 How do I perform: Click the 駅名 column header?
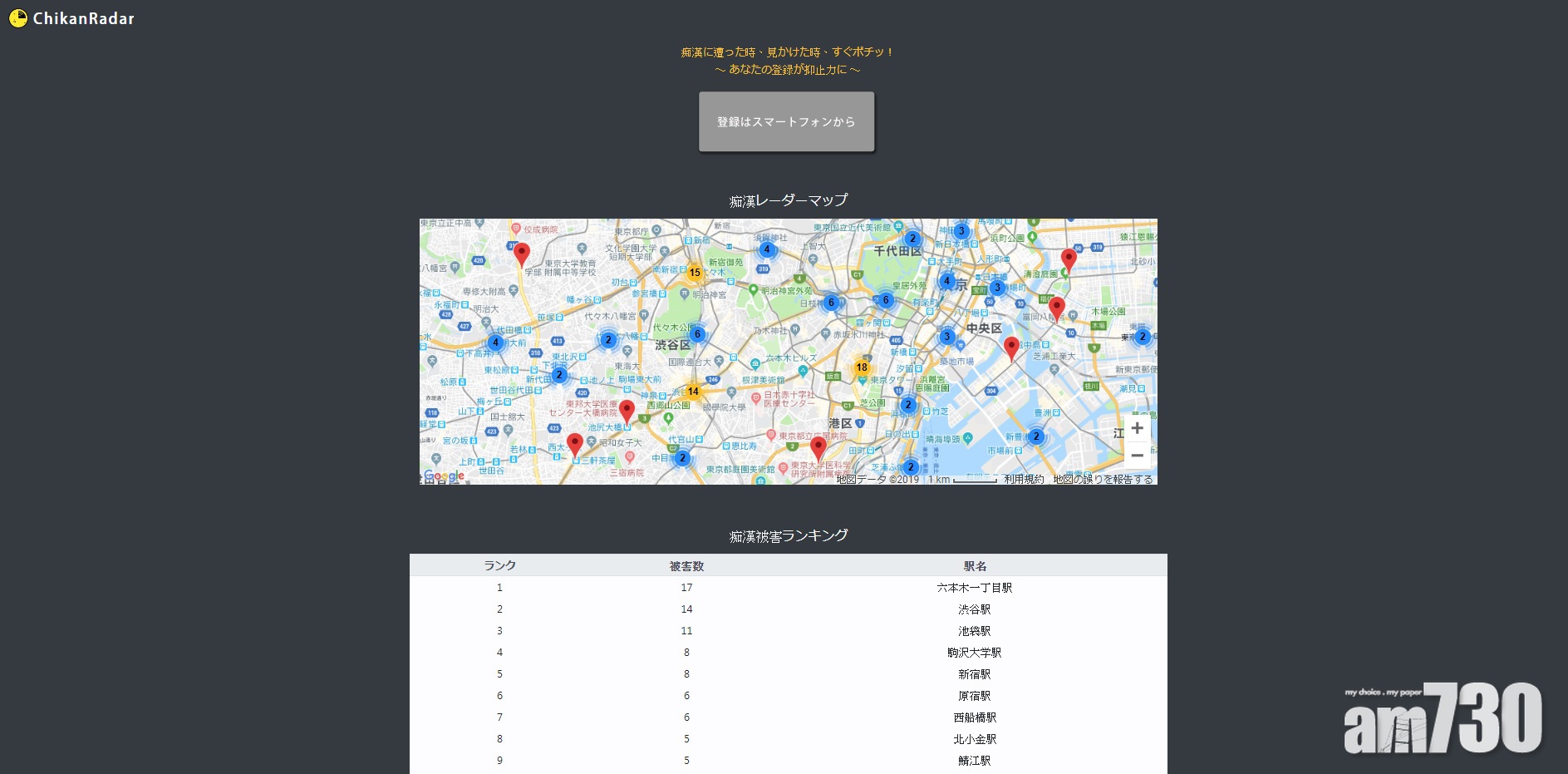975,566
